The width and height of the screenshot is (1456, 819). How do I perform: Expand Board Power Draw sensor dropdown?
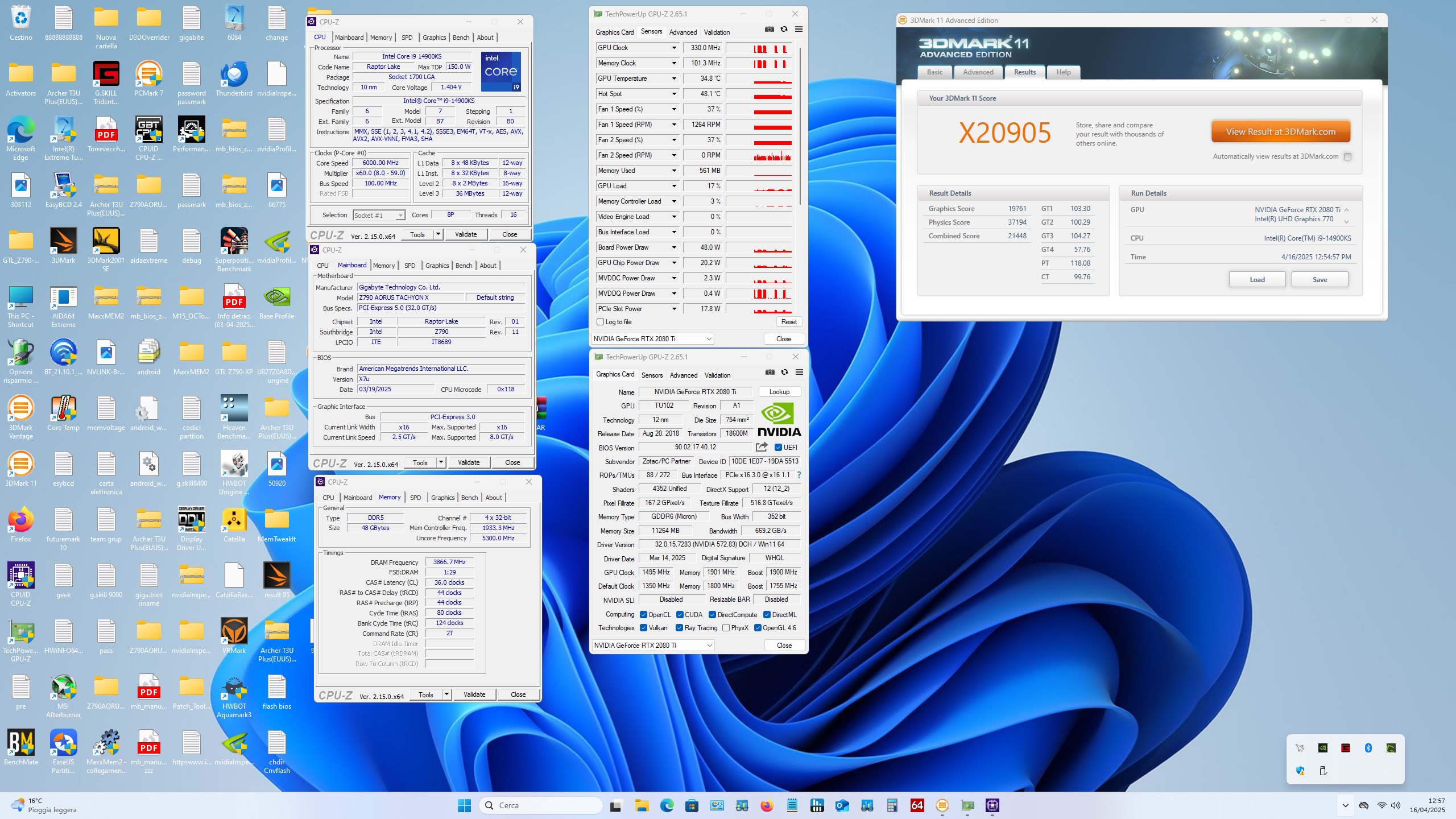coord(674,247)
